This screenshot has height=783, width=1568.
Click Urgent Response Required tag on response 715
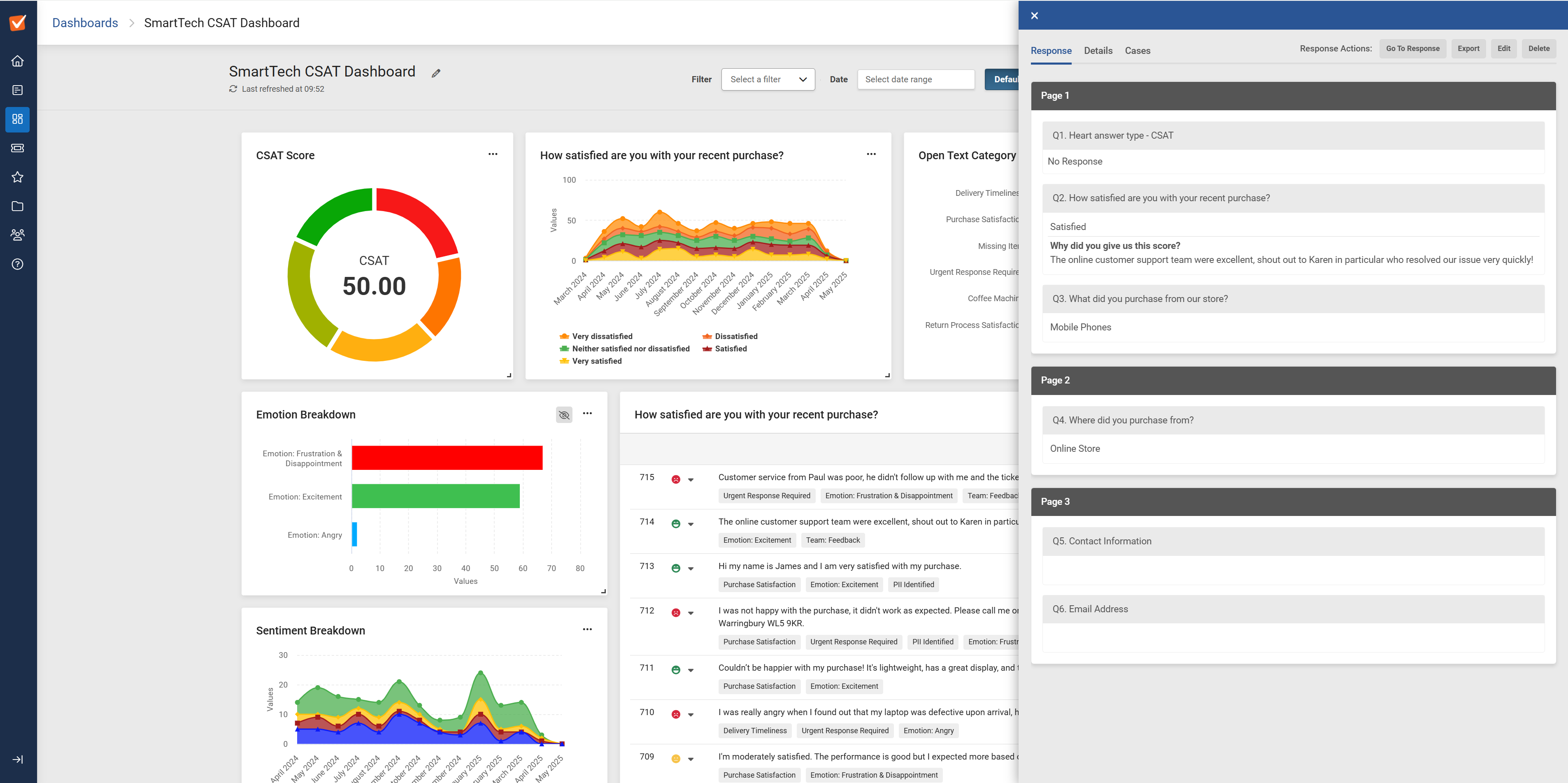tap(766, 495)
